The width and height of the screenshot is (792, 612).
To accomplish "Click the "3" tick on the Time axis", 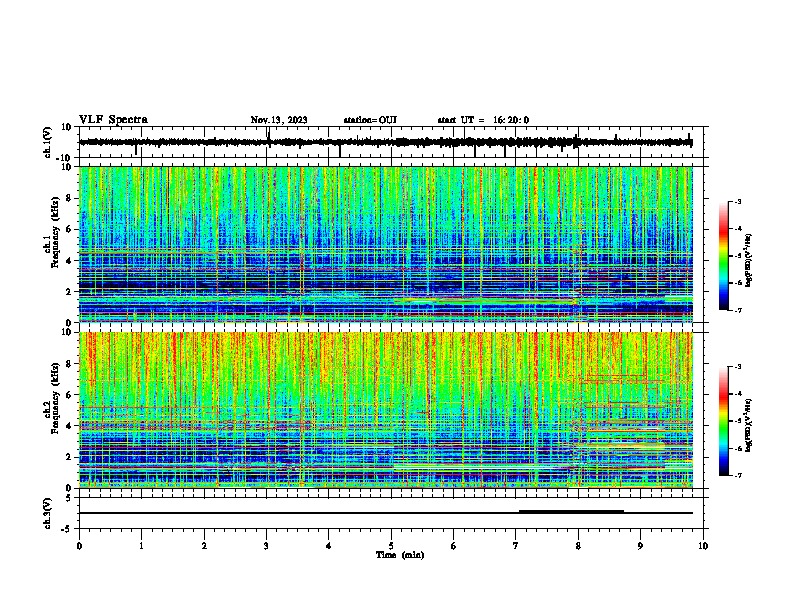I will coord(266,546).
